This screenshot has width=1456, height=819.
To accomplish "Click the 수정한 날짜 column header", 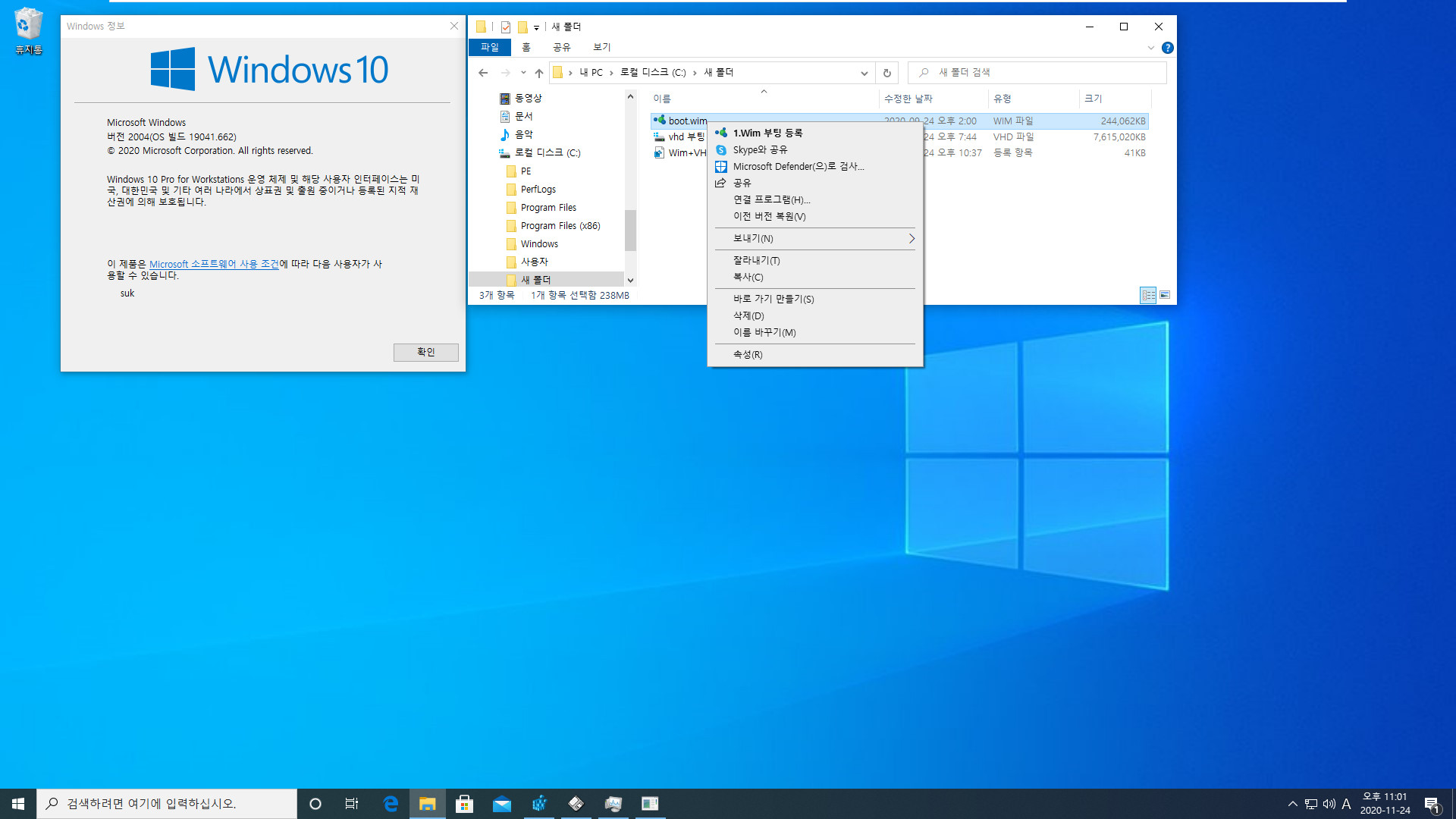I will (x=934, y=99).
